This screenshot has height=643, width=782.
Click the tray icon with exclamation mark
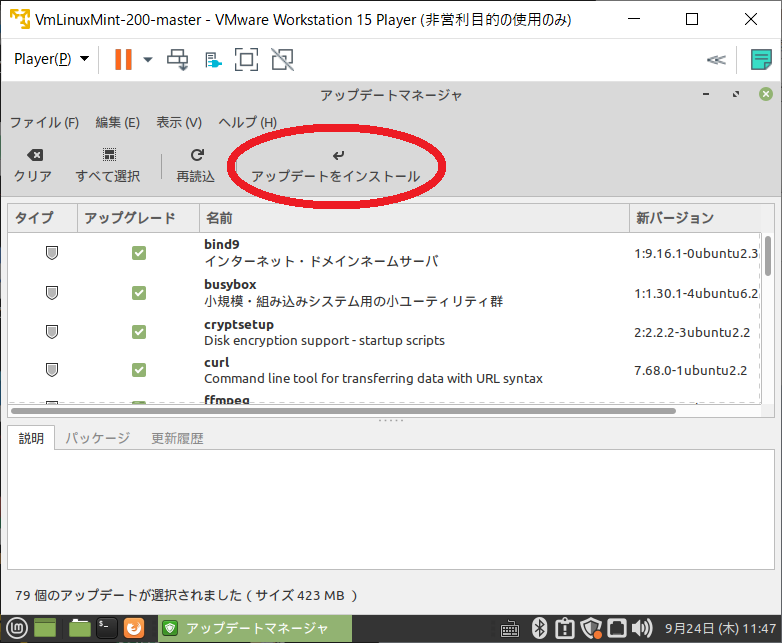click(x=565, y=629)
